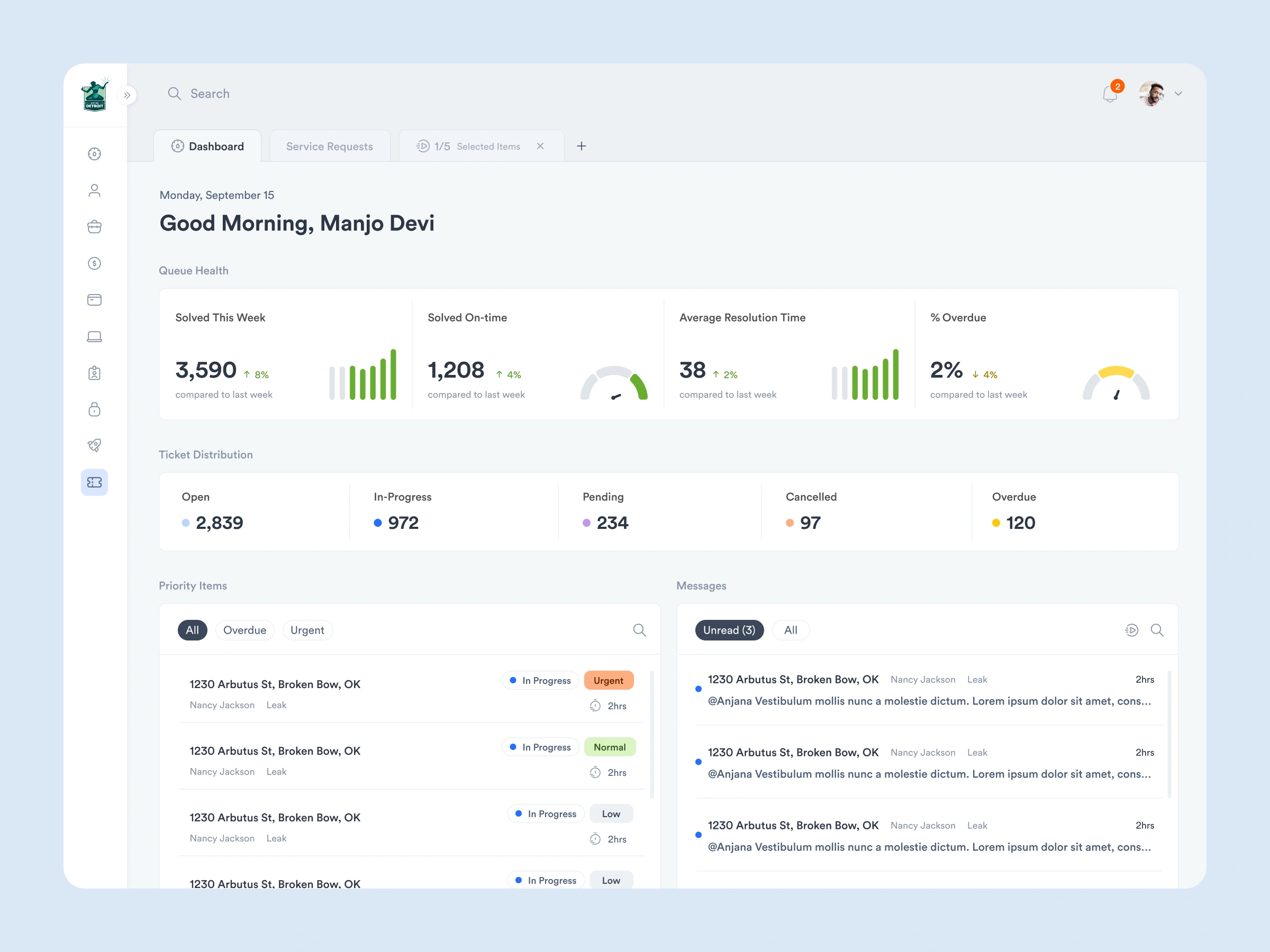The image size is (1270, 952).
Task: Switch Messages filter to All
Action: coord(790,630)
